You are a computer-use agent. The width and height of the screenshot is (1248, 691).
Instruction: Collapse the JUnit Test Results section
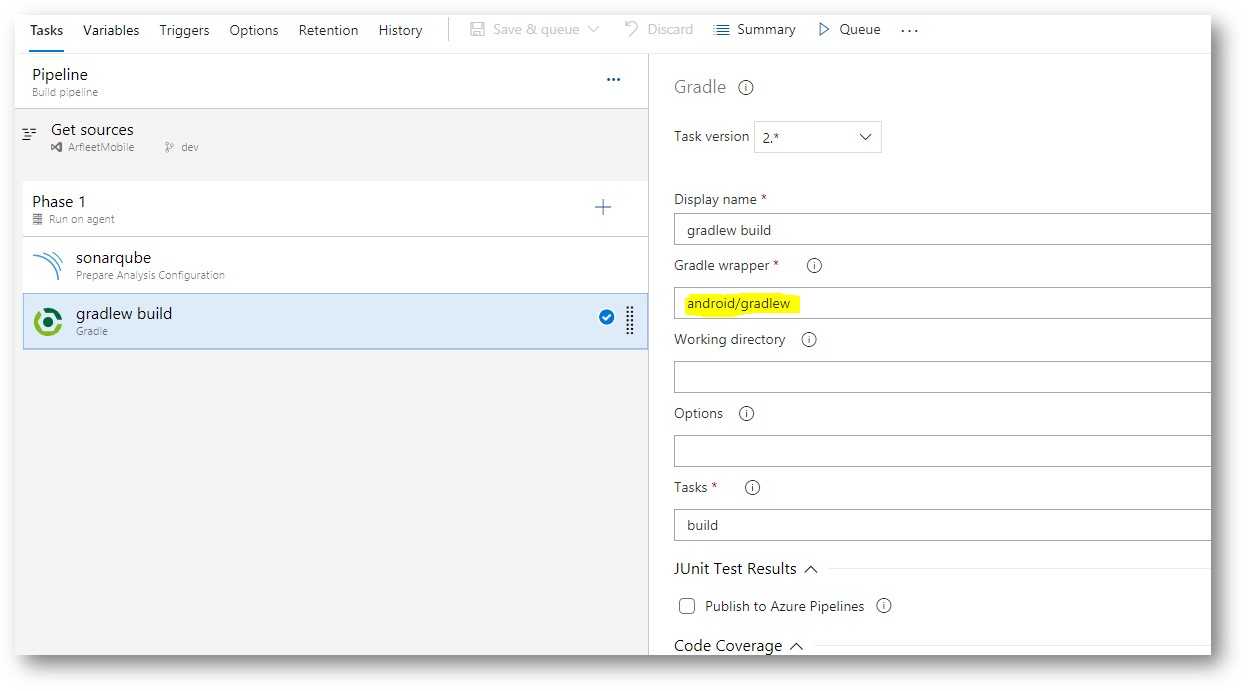pos(811,569)
